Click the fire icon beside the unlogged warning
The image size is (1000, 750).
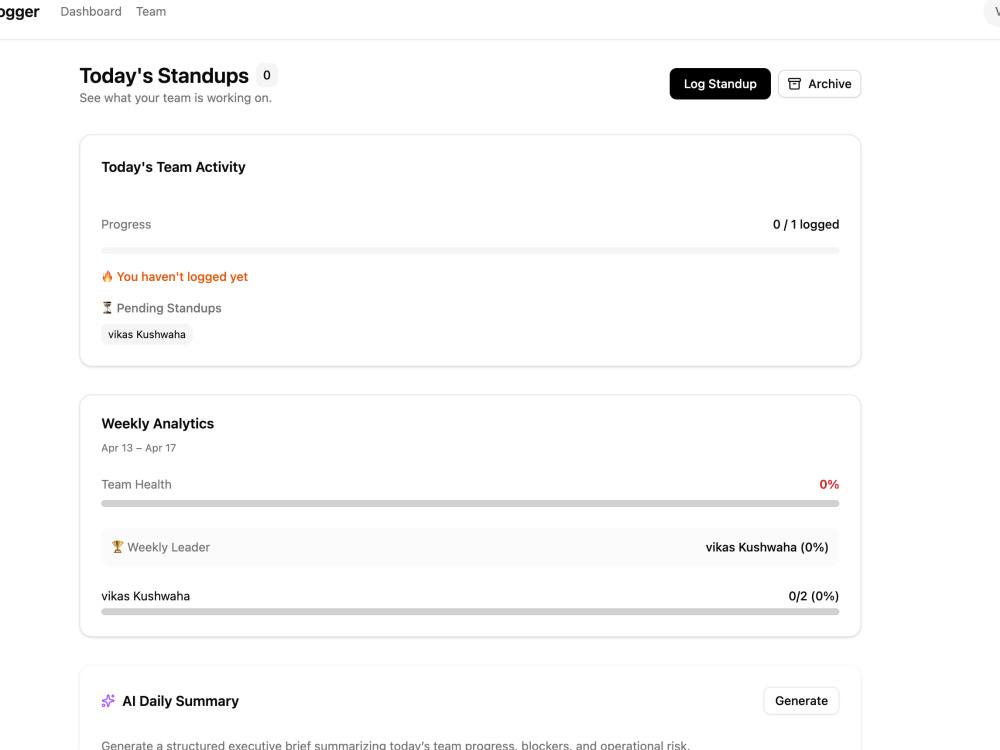click(x=107, y=277)
